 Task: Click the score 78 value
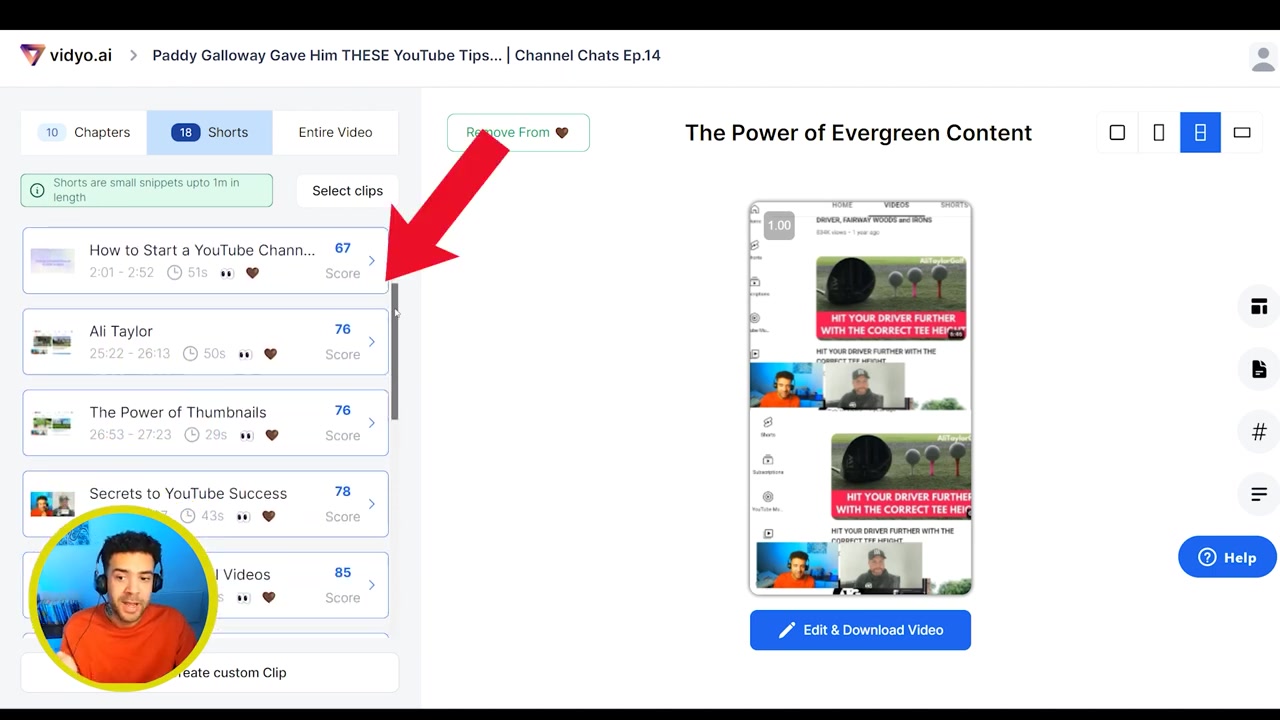pyautogui.click(x=343, y=491)
